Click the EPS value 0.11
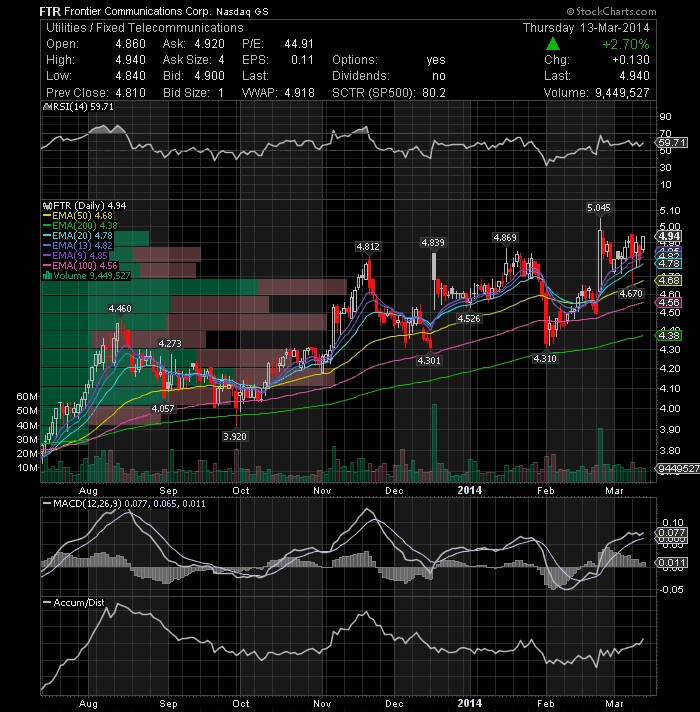 click(302, 60)
